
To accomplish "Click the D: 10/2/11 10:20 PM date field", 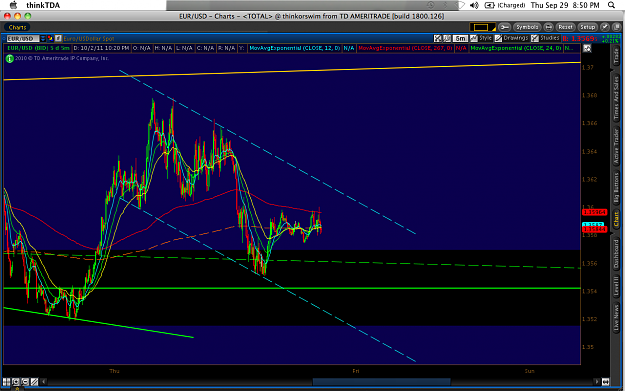I will click(101, 48).
